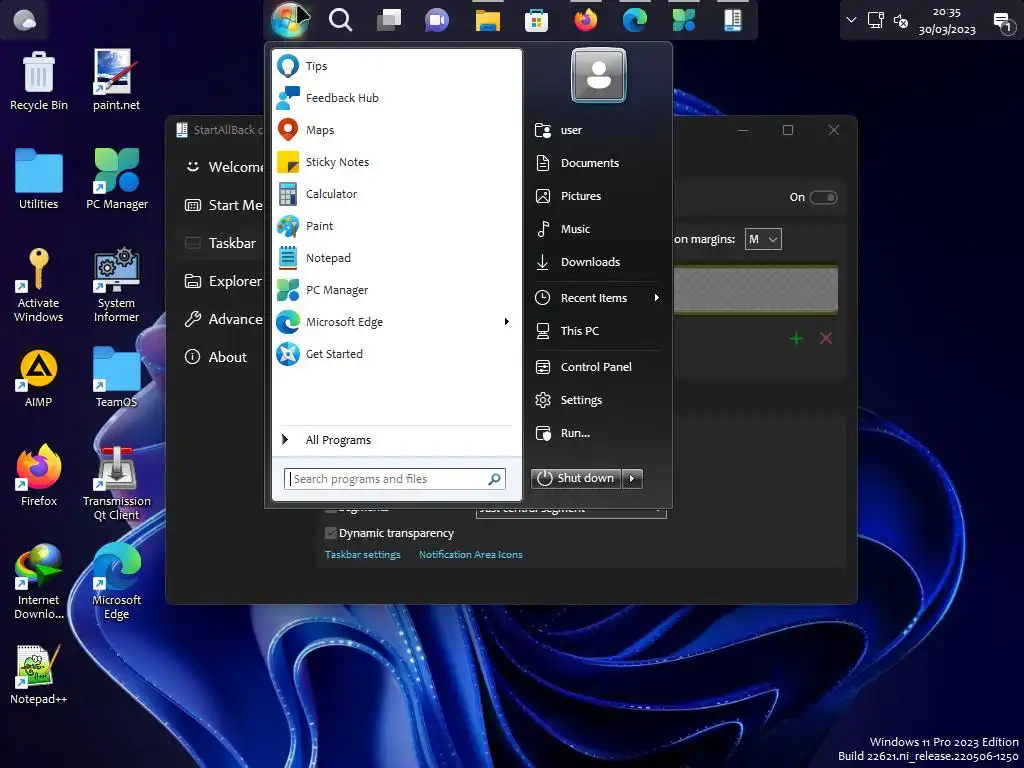Select Start Menu in the StartAllBack sidebar

[222, 205]
